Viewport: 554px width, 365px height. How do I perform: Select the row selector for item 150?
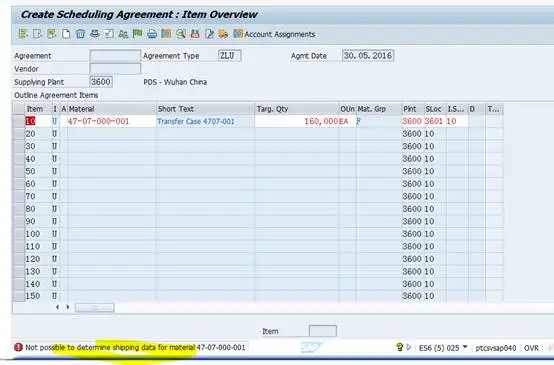pyautogui.click(x=18, y=296)
